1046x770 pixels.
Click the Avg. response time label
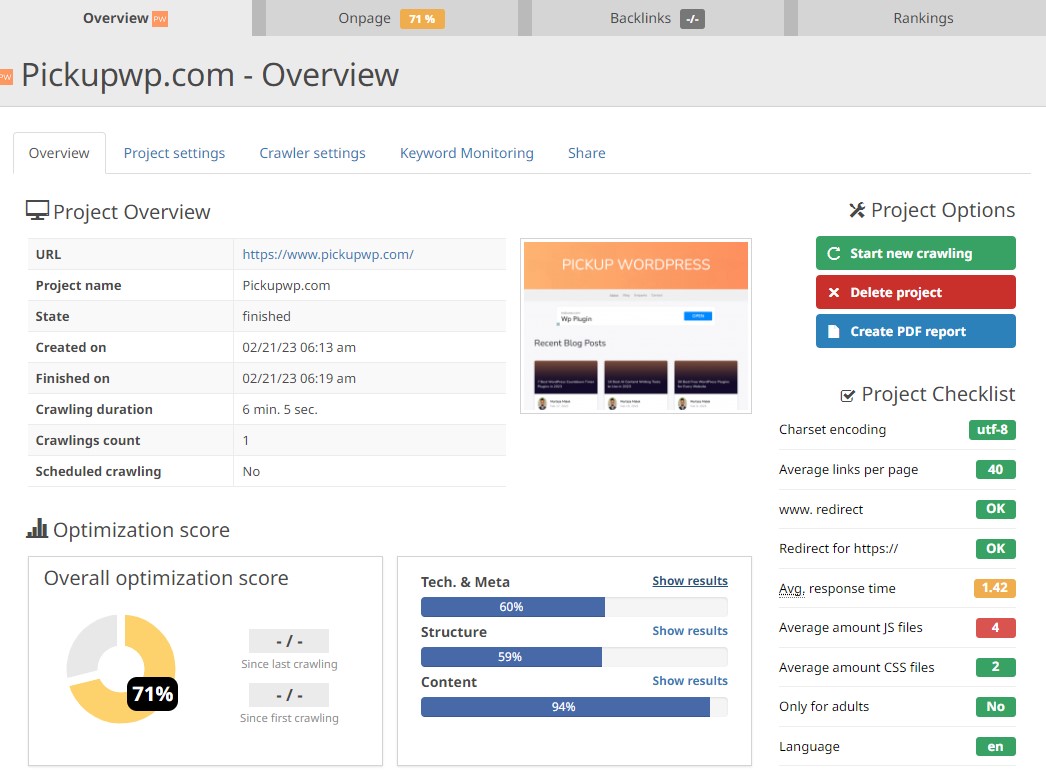coord(837,589)
